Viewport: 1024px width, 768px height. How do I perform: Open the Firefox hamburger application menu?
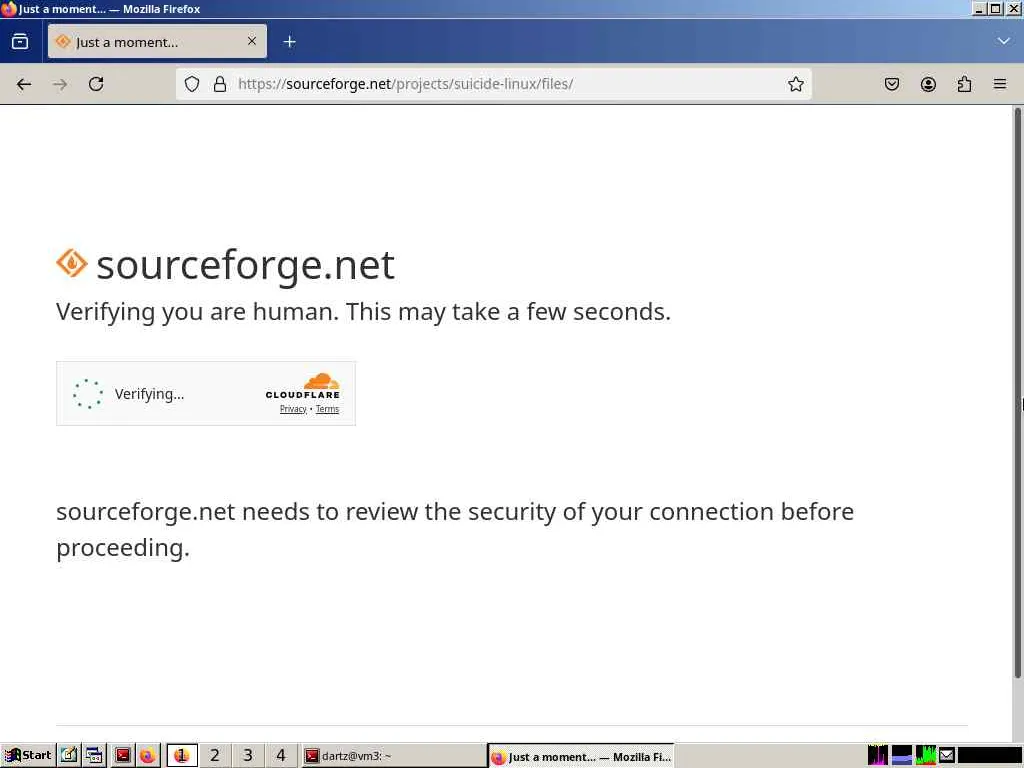[x=1000, y=84]
